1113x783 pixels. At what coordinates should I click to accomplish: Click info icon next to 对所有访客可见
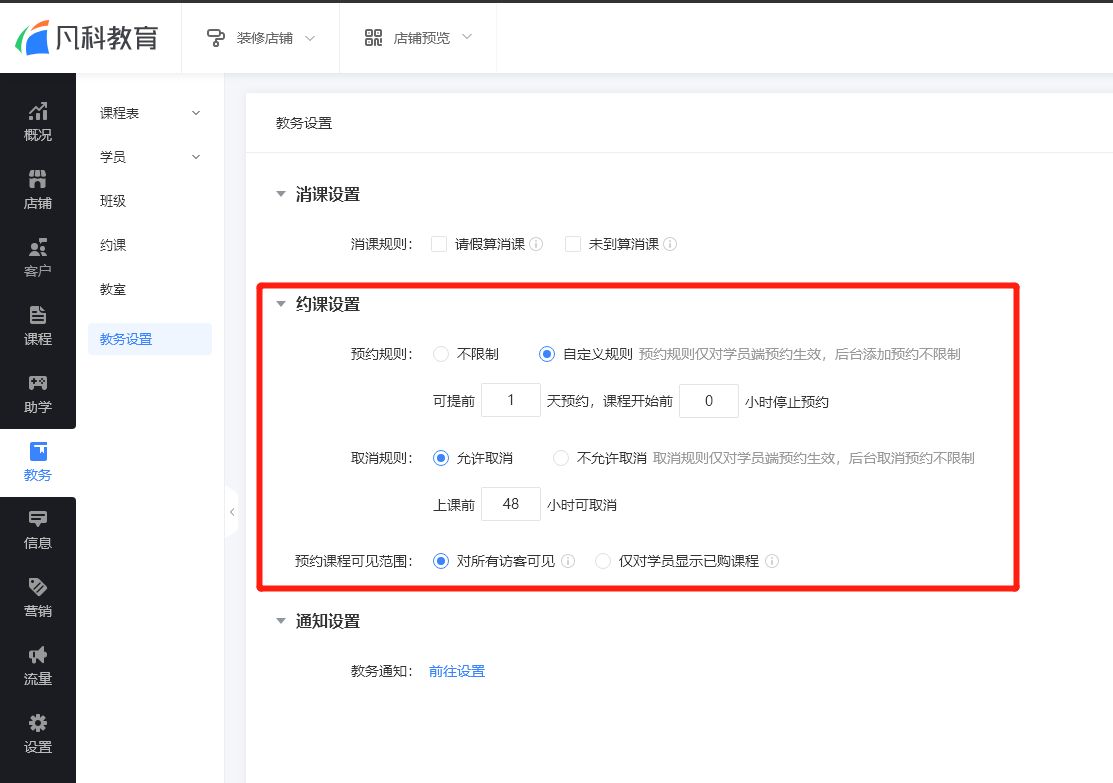pos(568,561)
